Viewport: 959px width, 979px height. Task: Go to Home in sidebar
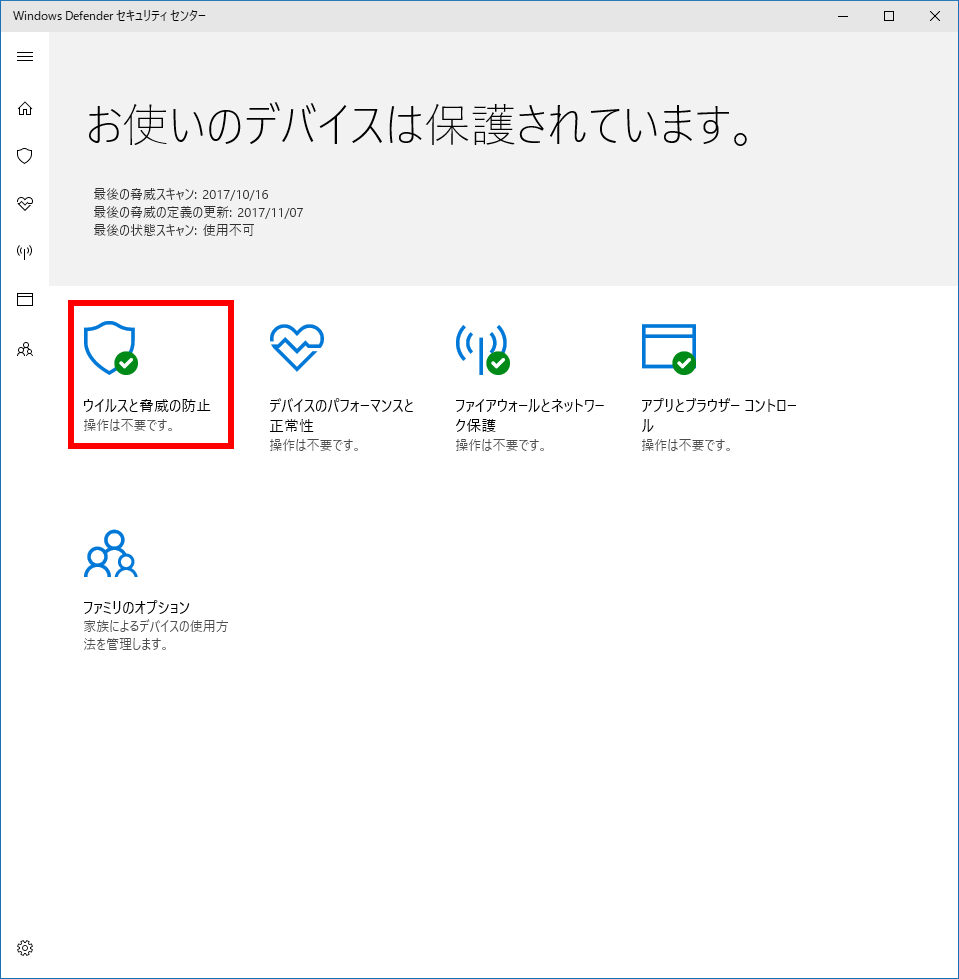pyautogui.click(x=25, y=109)
